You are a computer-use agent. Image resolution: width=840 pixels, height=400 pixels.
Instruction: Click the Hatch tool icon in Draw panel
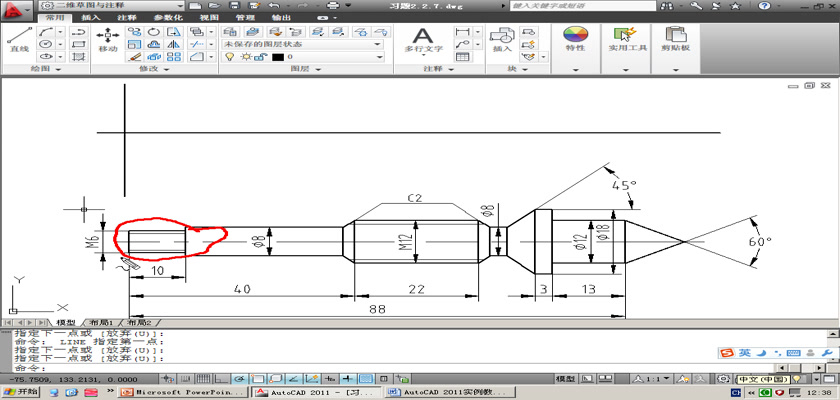(79, 56)
